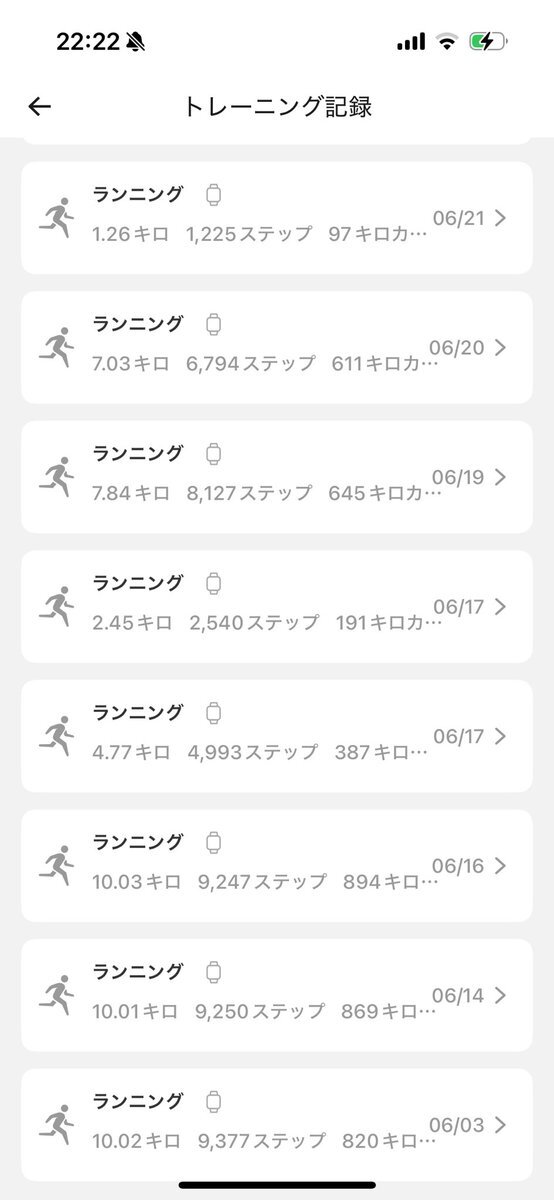554x1200 pixels.
Task: Tap the back arrow in the header
Action: point(39,107)
